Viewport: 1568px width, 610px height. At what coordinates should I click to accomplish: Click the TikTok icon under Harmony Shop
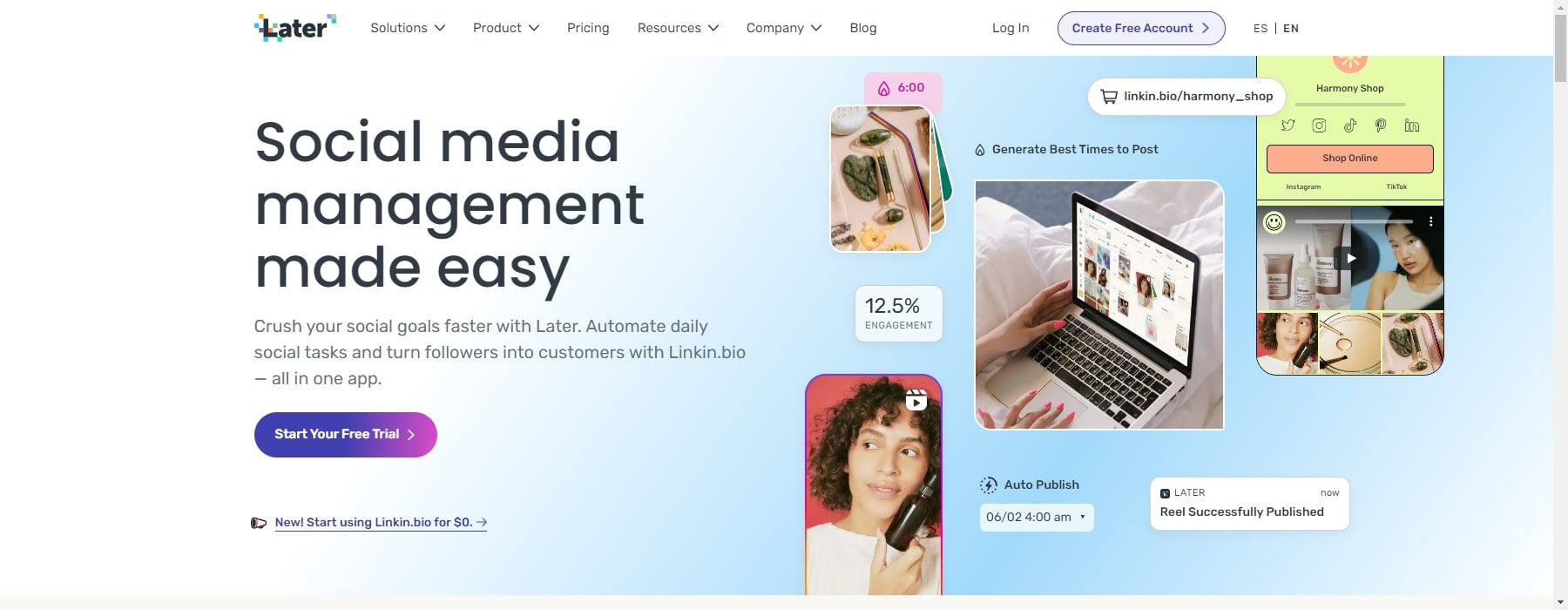coord(1349,125)
